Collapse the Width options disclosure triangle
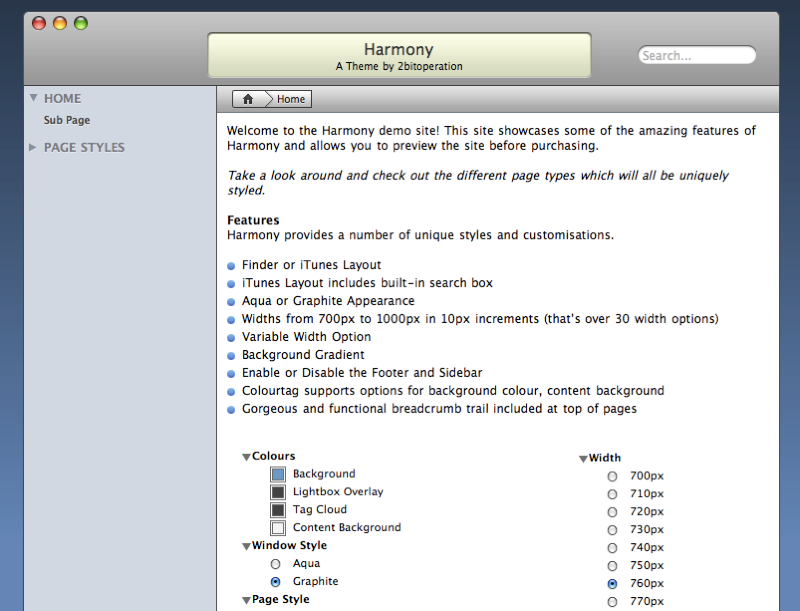This screenshot has height=611, width=800. 583,459
